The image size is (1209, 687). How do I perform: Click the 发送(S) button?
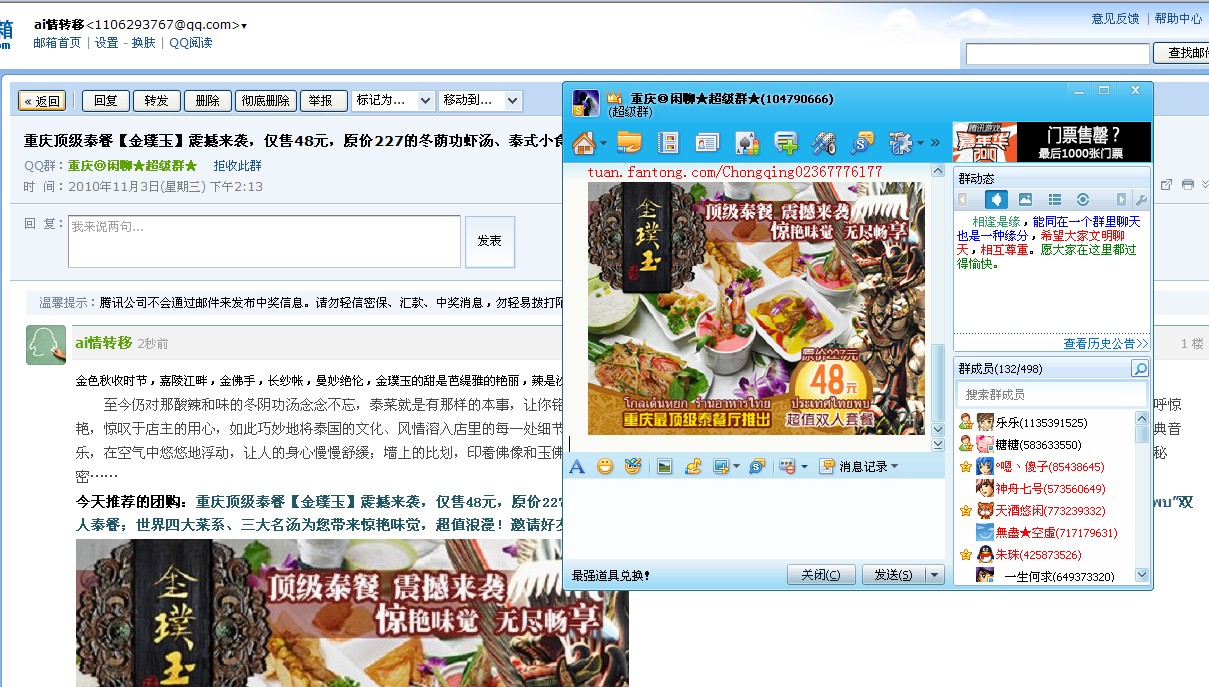(x=893, y=575)
